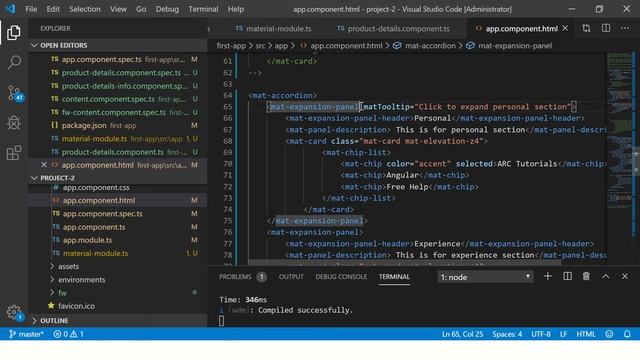The image size is (640, 360).
Task: Click line number 70 in the gutter
Action: point(227,164)
